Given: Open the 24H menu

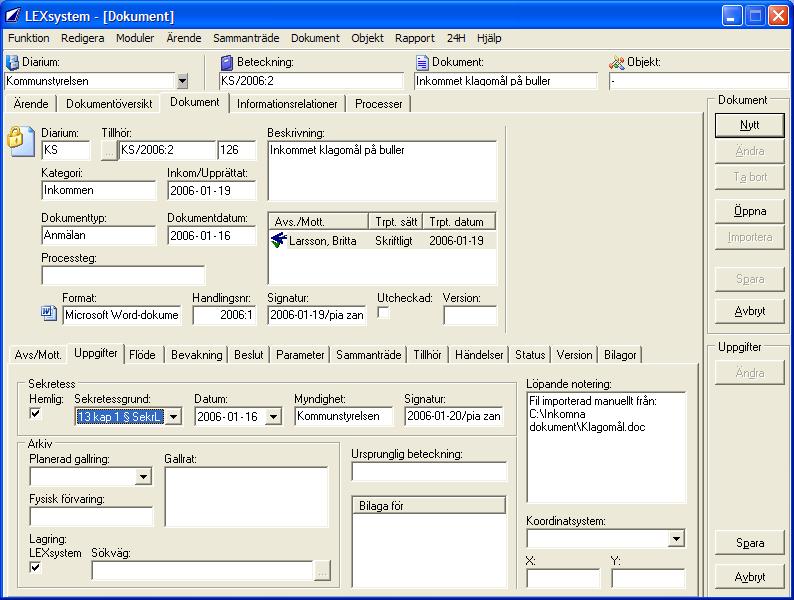Looking at the screenshot, I should (456, 38).
